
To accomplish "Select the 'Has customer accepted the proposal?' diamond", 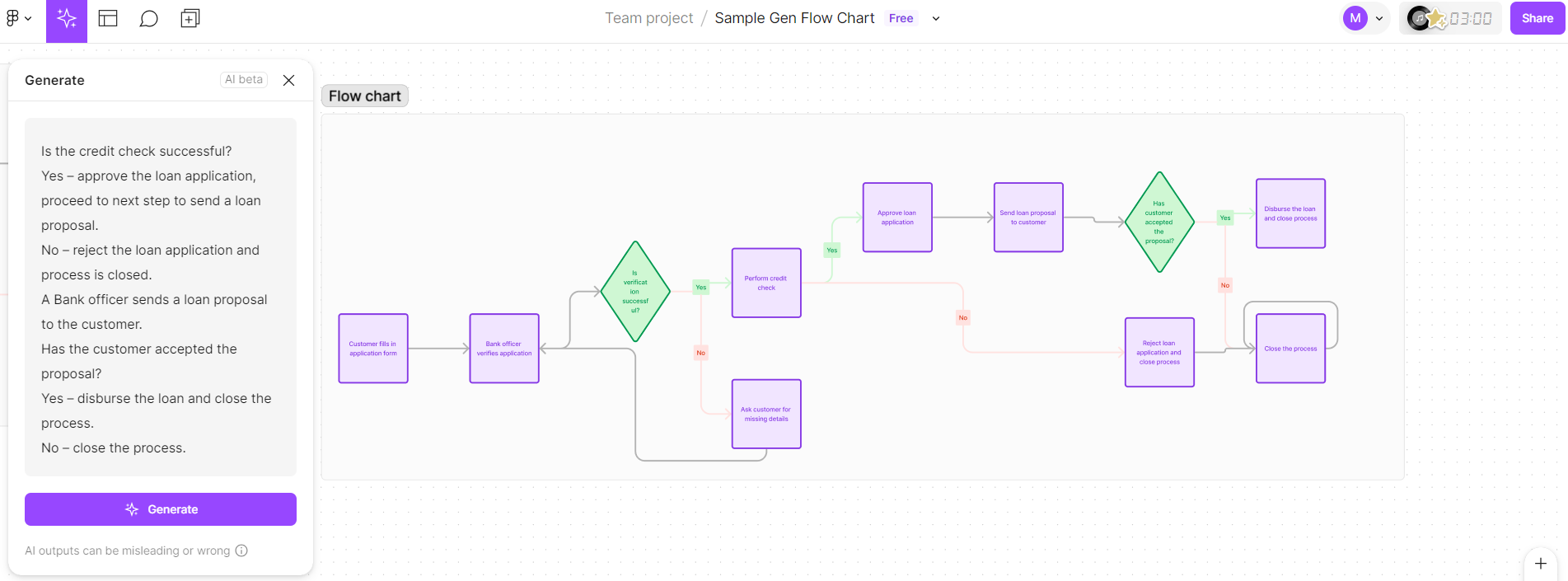I will 1159,222.
